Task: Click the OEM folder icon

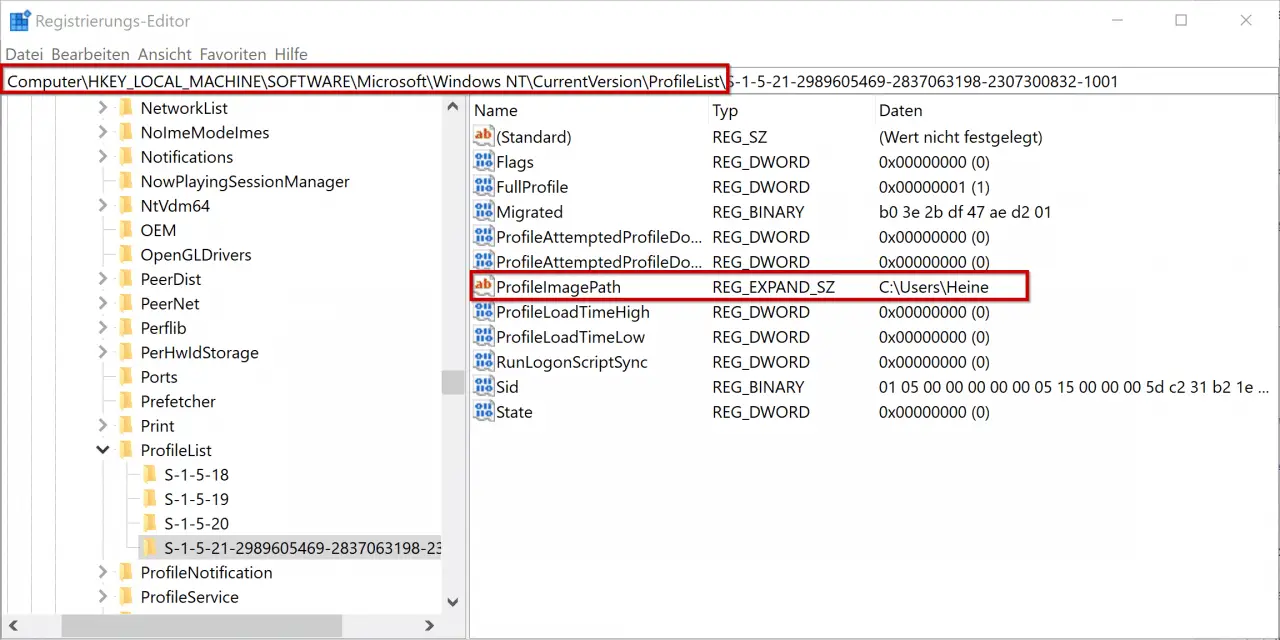Action: [126, 230]
